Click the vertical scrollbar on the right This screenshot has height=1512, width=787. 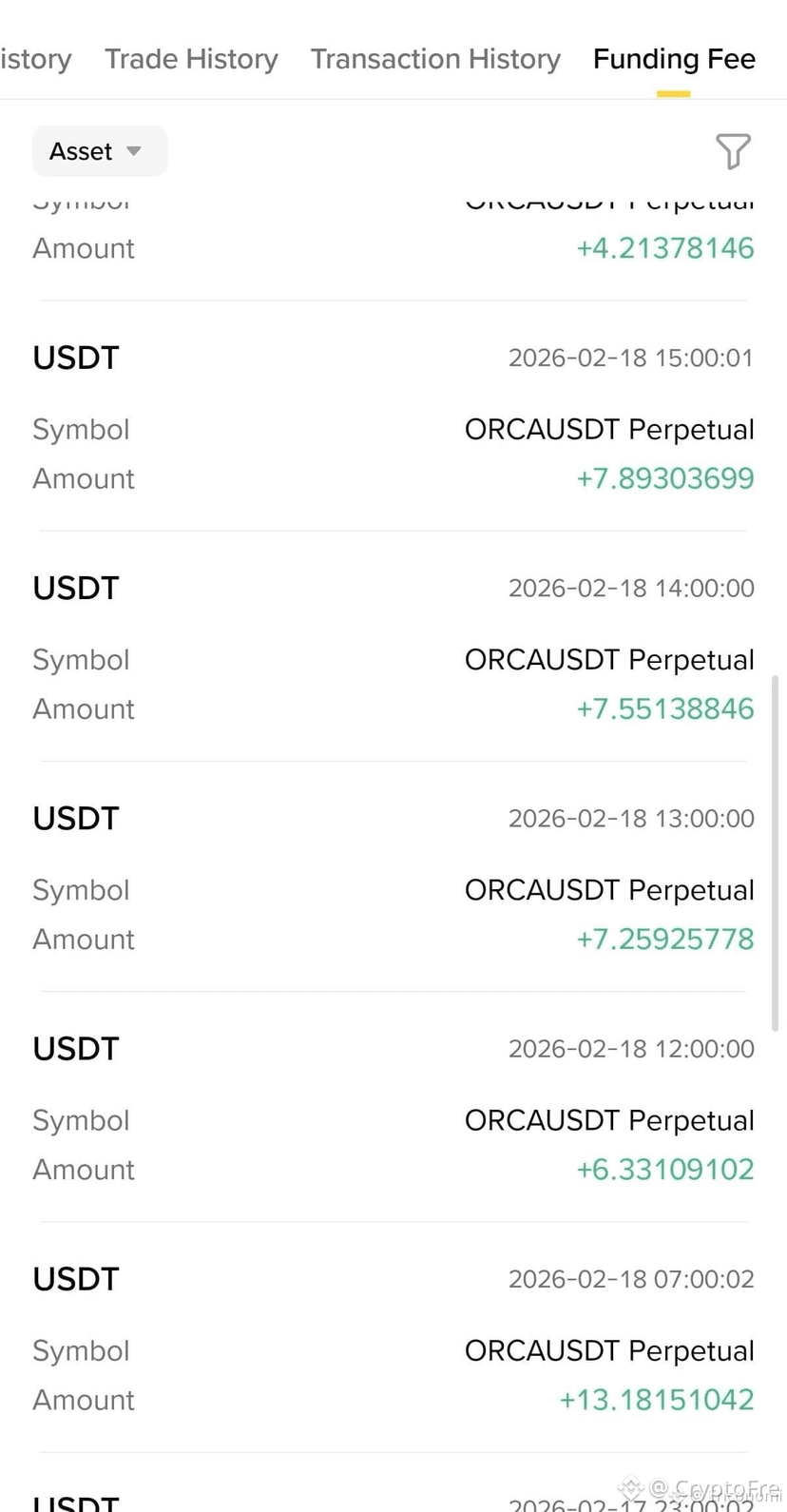click(776, 853)
